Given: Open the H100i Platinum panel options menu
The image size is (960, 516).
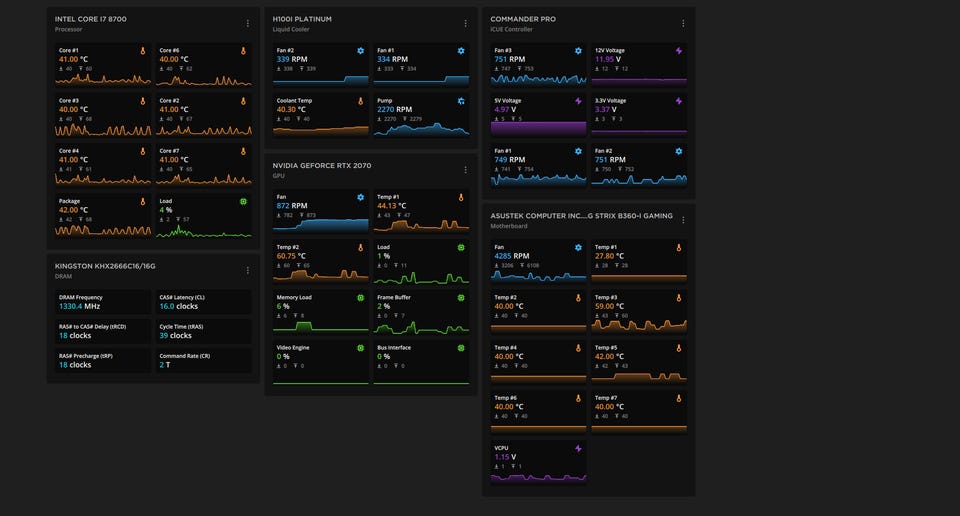Looking at the screenshot, I should pos(465,24).
